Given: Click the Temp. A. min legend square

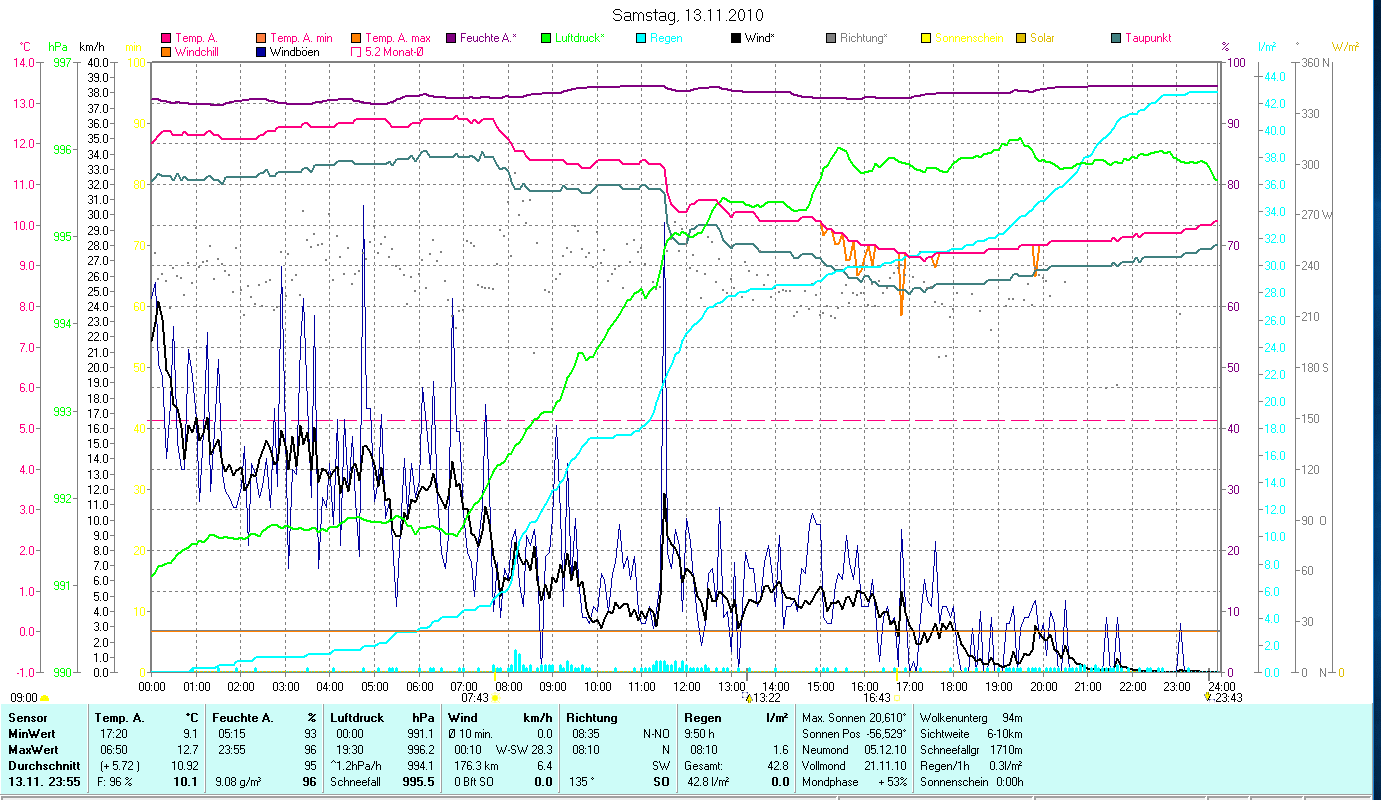Looking at the screenshot, I should [262, 39].
